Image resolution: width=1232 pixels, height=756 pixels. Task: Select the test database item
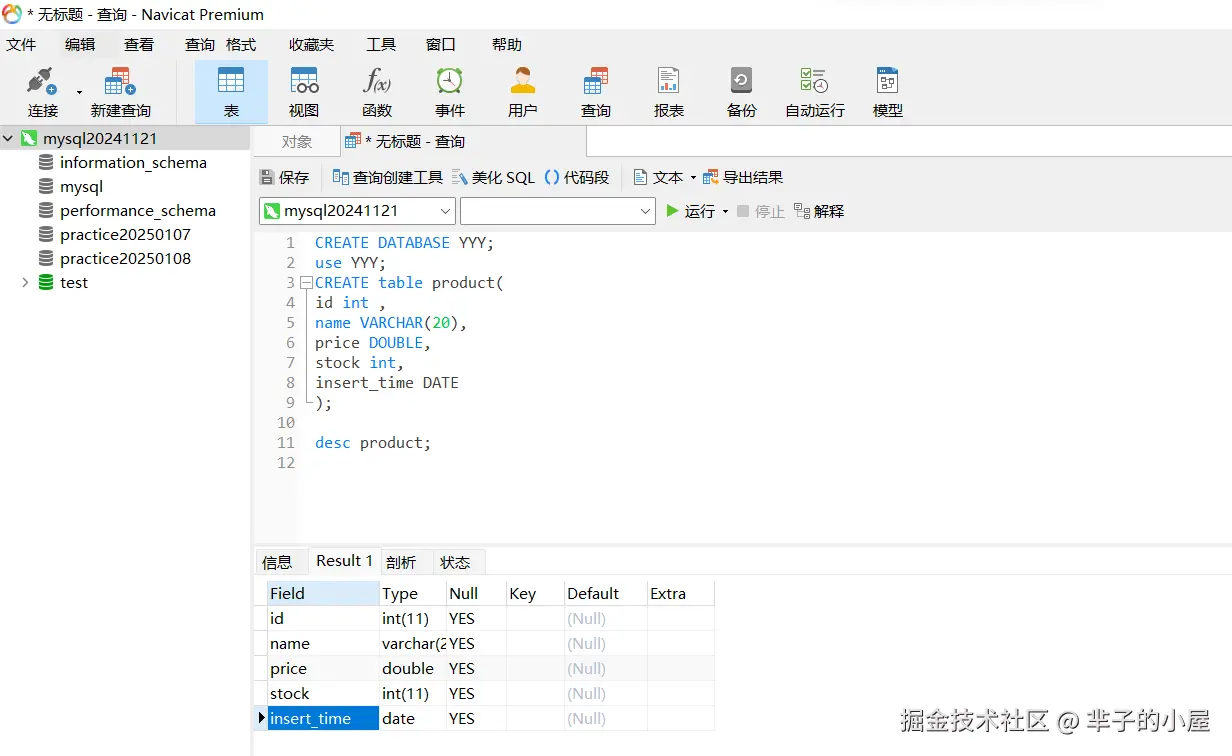pyautogui.click(x=73, y=283)
